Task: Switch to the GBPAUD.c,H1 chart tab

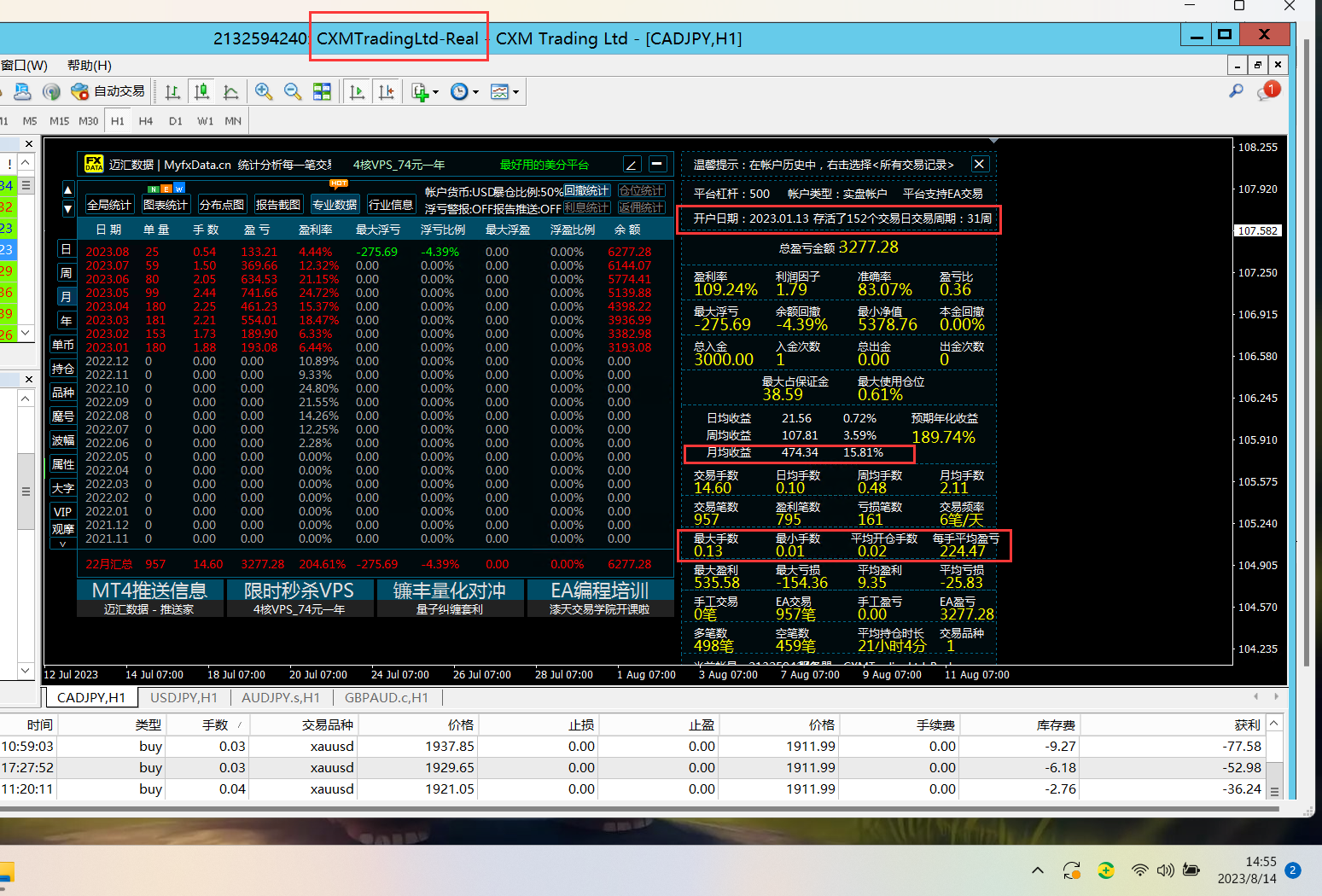Action: click(387, 698)
